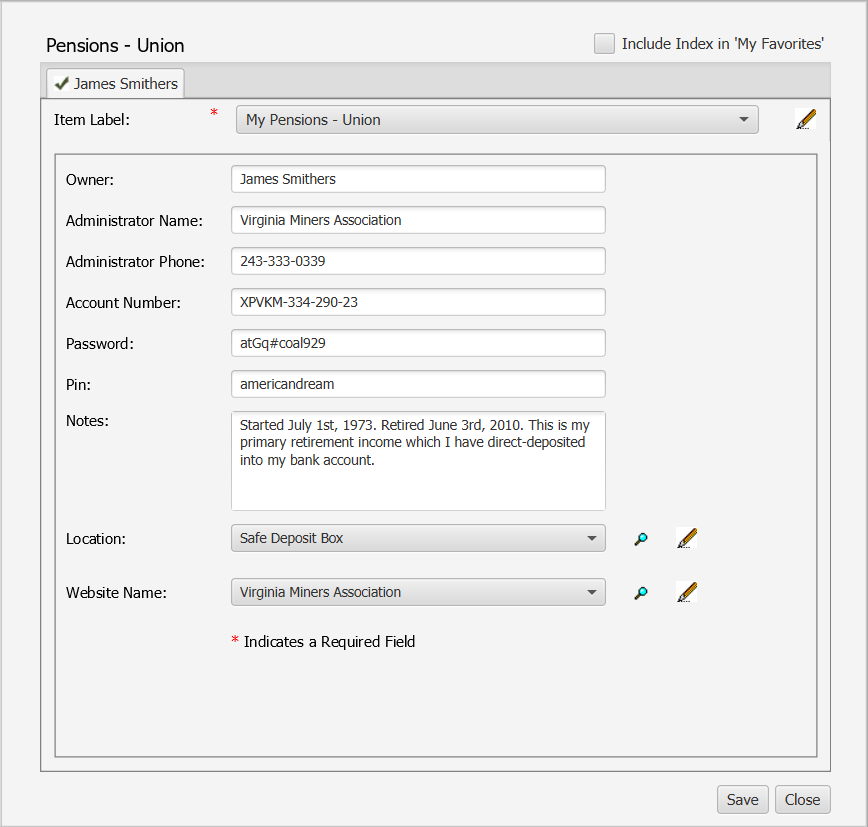Open the search magnifier beside Website Name
The height and width of the screenshot is (827, 868).
tap(641, 592)
